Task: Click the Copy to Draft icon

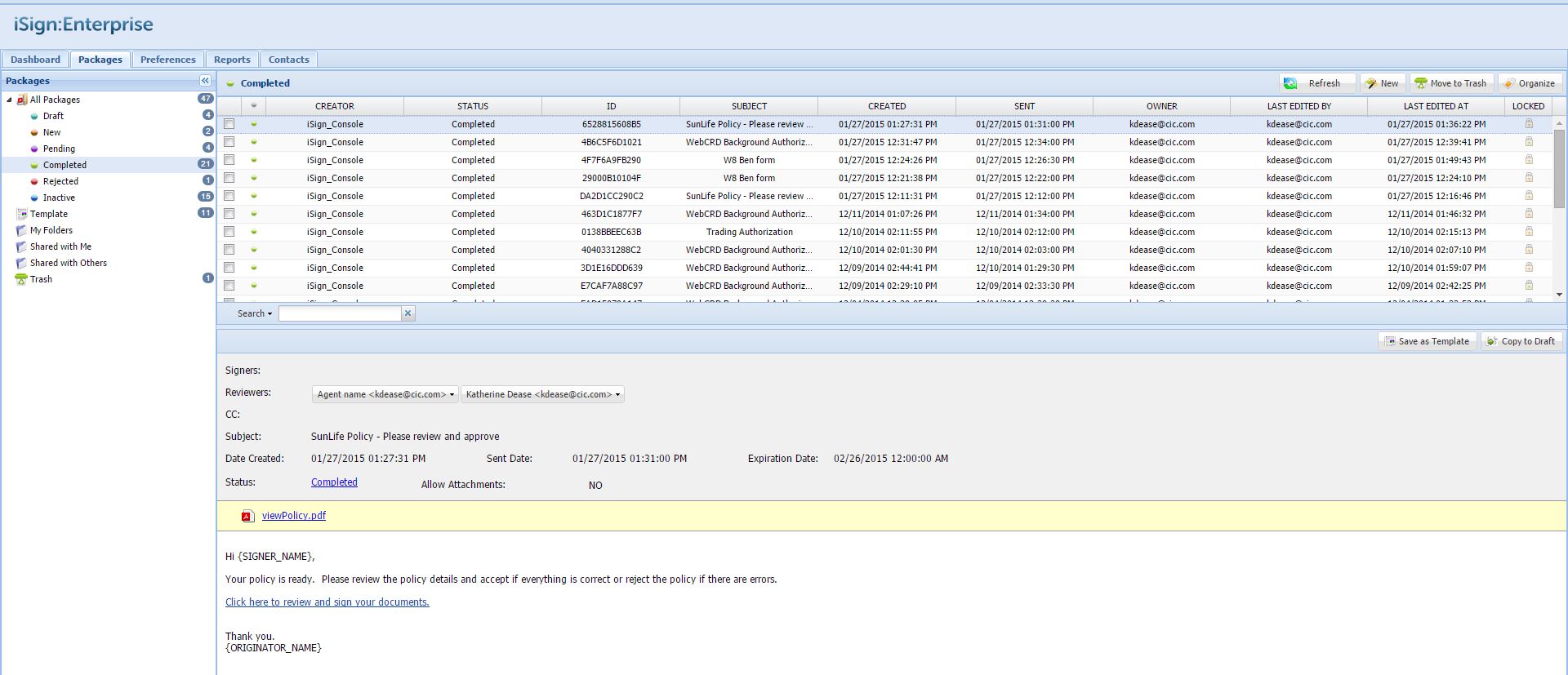Action: coord(1492,341)
